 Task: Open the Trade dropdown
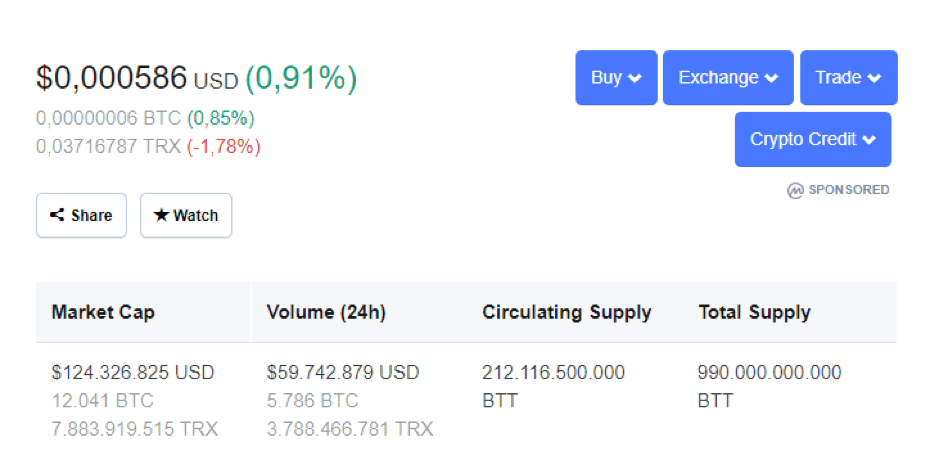click(x=848, y=78)
